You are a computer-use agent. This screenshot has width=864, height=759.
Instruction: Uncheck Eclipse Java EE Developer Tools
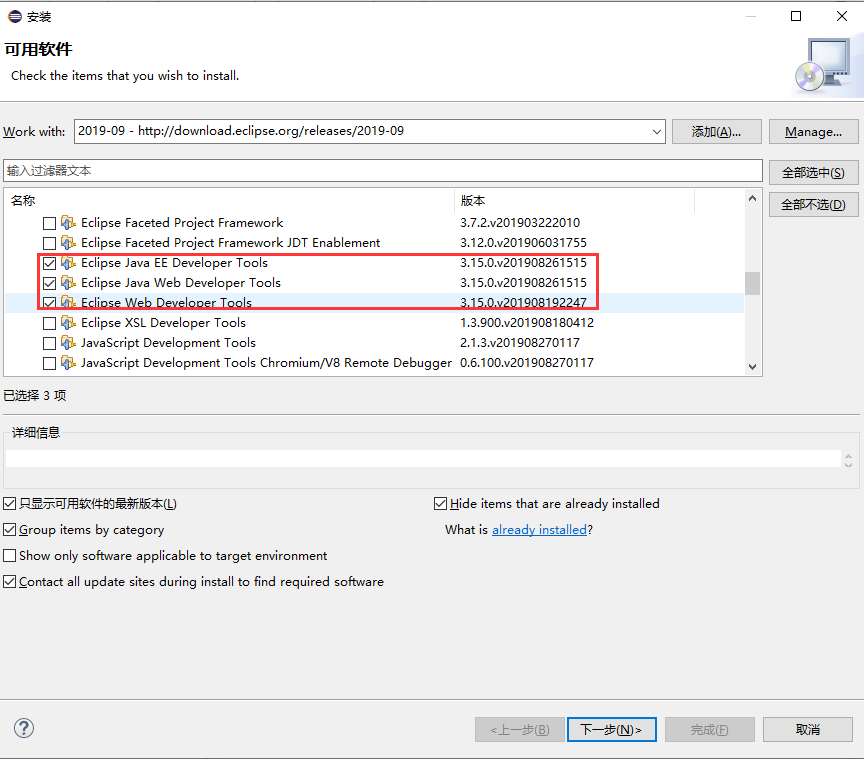pyautogui.click(x=49, y=263)
